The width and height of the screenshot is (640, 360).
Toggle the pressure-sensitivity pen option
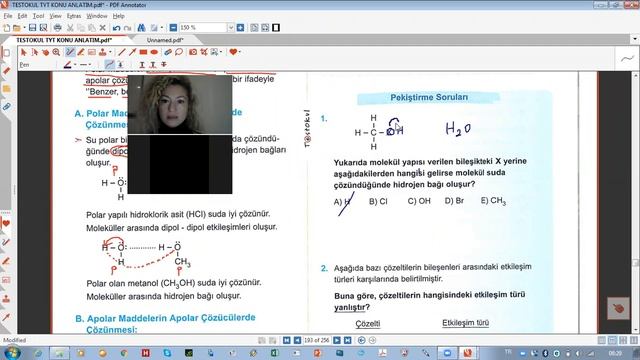coord(120,64)
